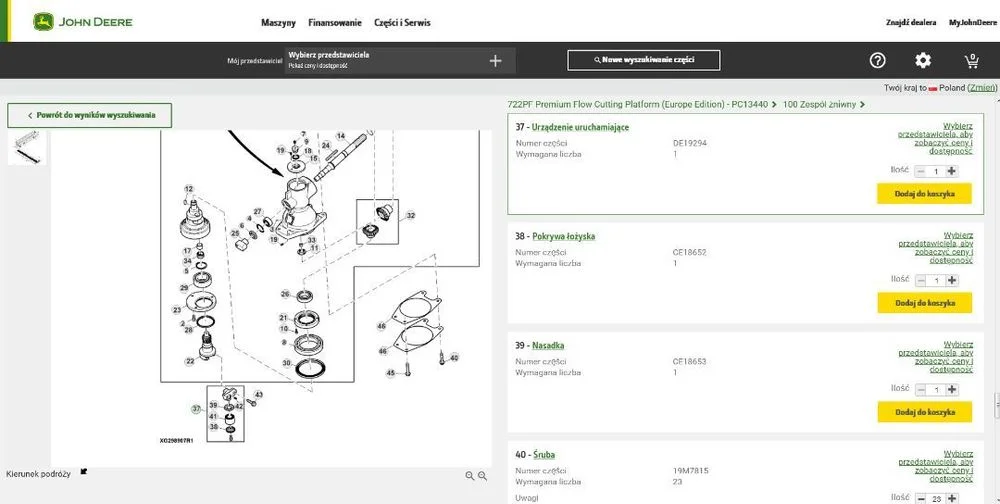The image size is (1000, 504).
Task: Edit quantity field for item 39
Action: click(x=936, y=389)
